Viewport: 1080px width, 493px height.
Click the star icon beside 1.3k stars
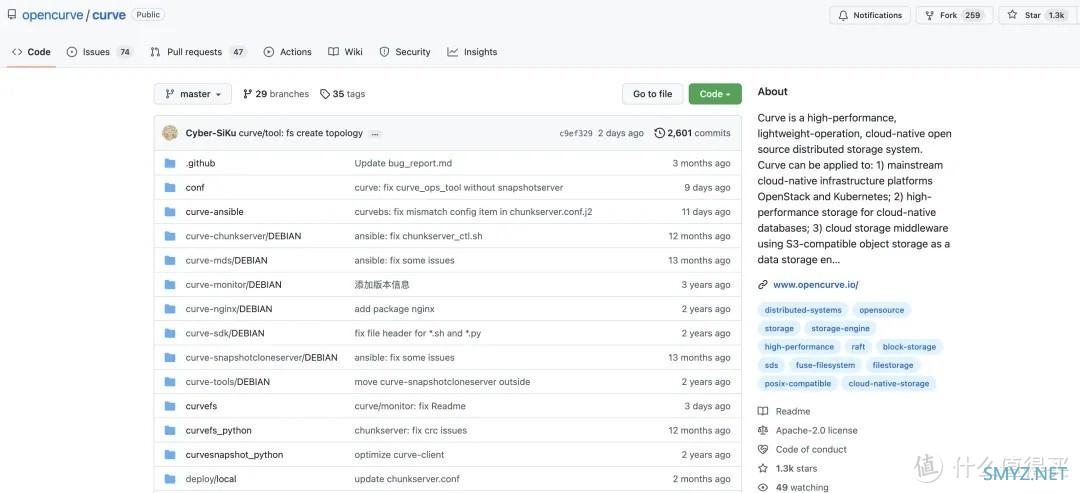tap(762, 468)
